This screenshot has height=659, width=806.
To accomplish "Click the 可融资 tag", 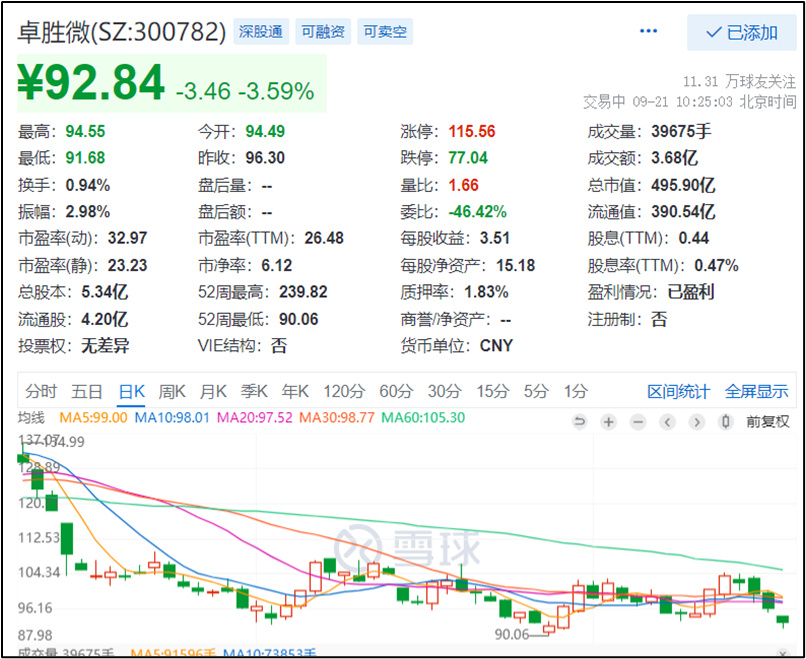I will (323, 32).
